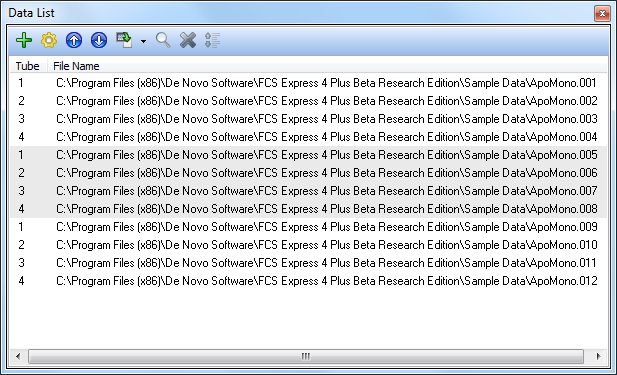The image size is (617, 375).
Task: Select the row ending ApoMono.011
Action: click(308, 263)
